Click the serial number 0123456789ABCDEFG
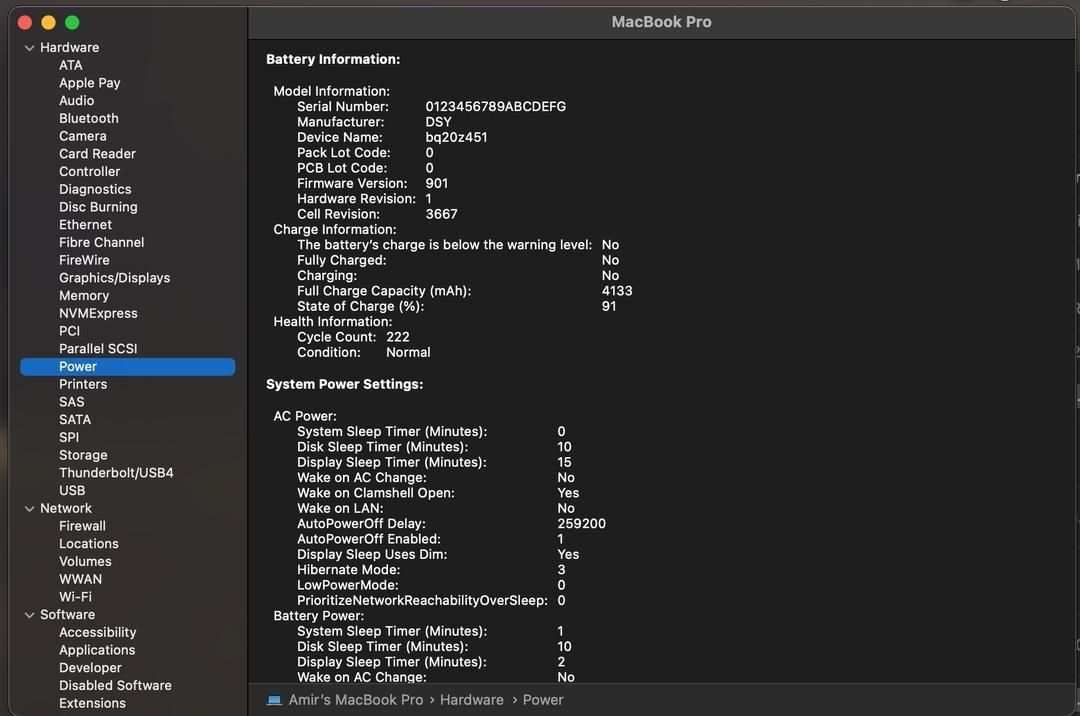The image size is (1080, 716). coord(496,107)
